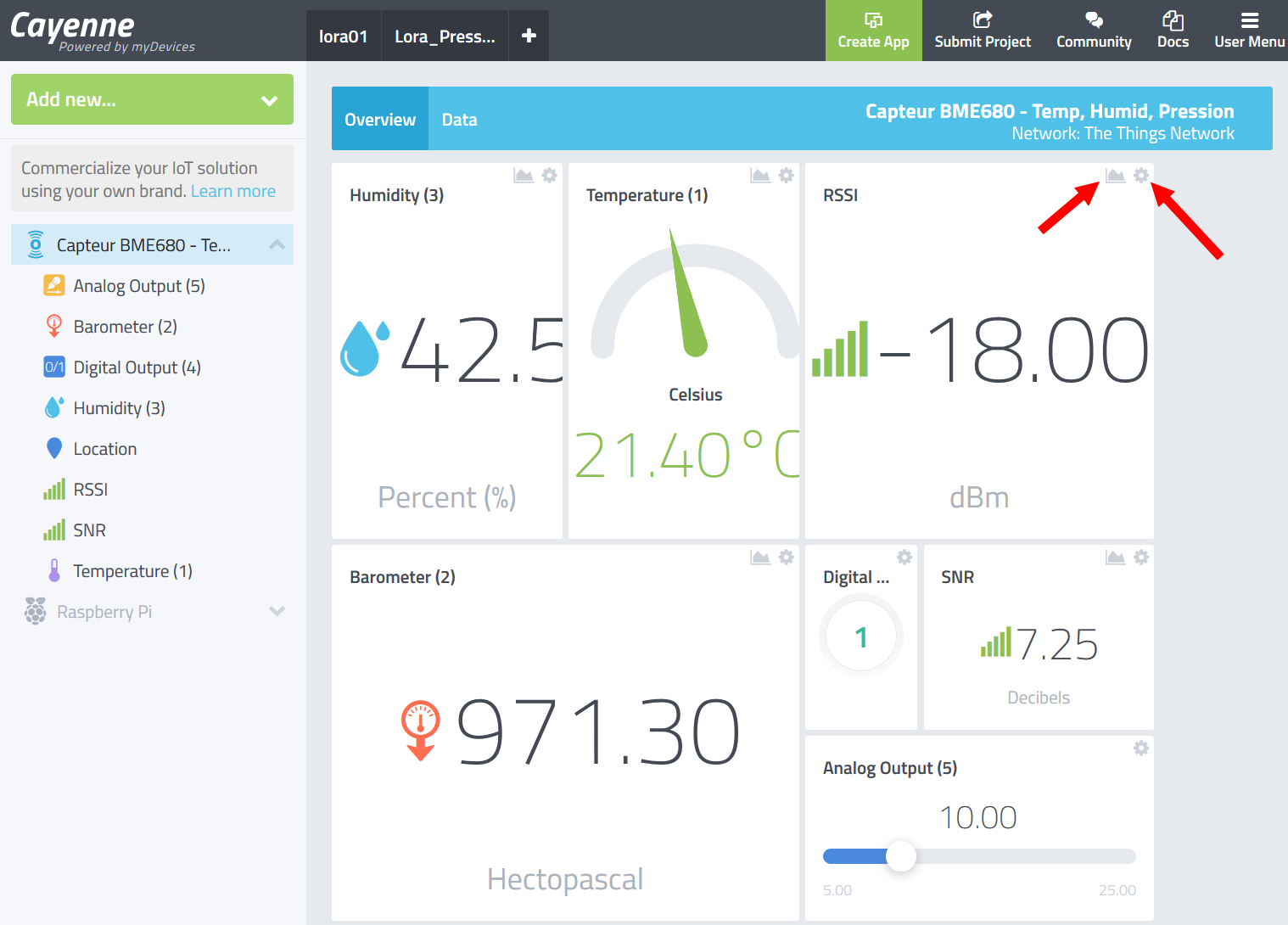
Task: Open settings gear on Digital Output widget
Action: click(904, 557)
